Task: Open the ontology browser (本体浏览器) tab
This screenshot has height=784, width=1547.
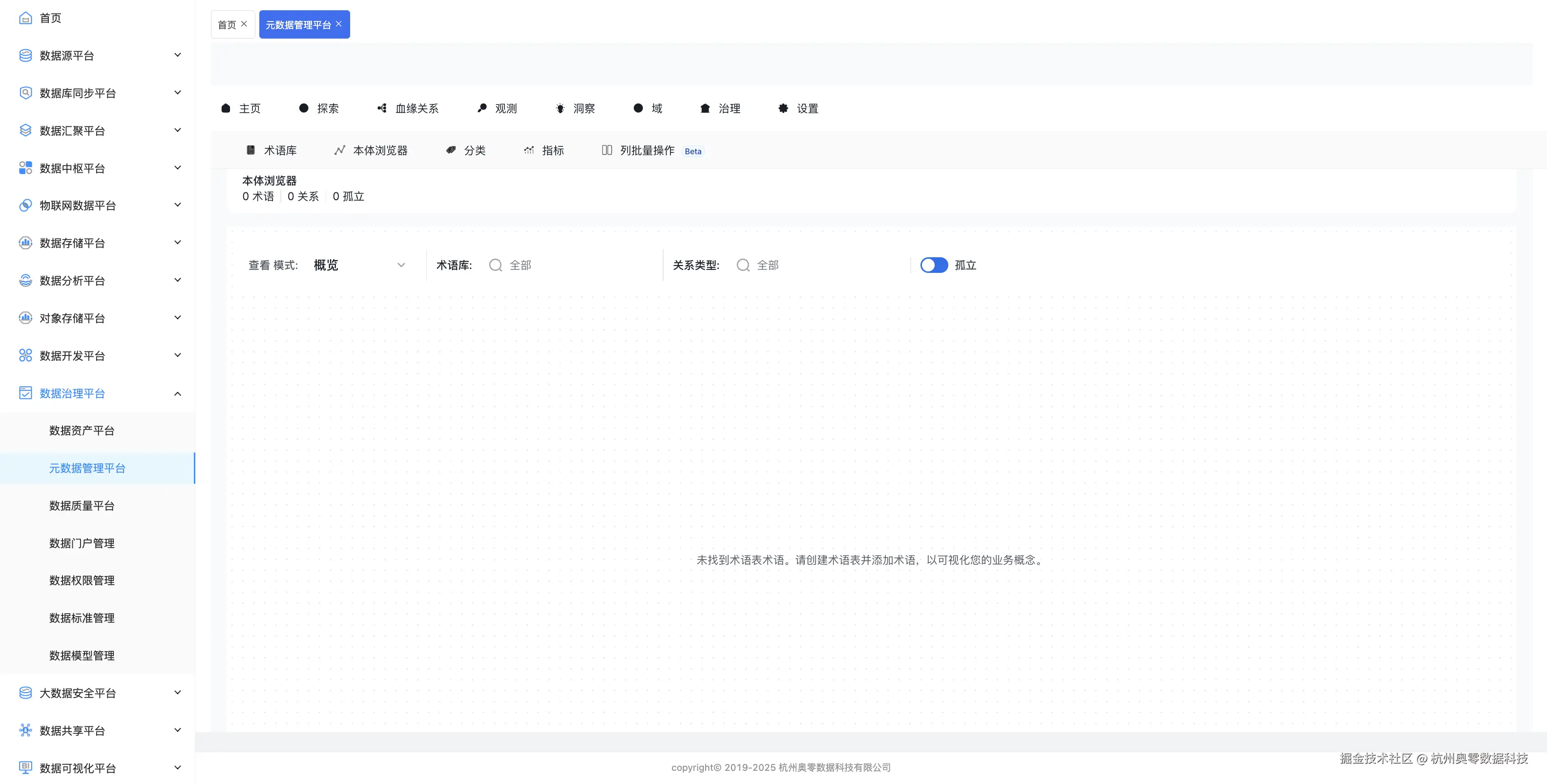Action: point(371,150)
